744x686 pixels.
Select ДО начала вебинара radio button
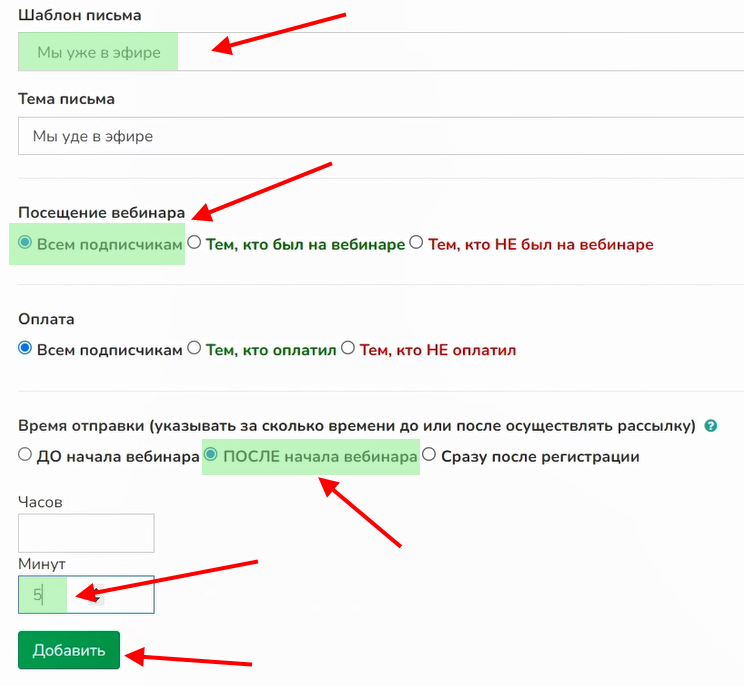pyautogui.click(x=26, y=456)
